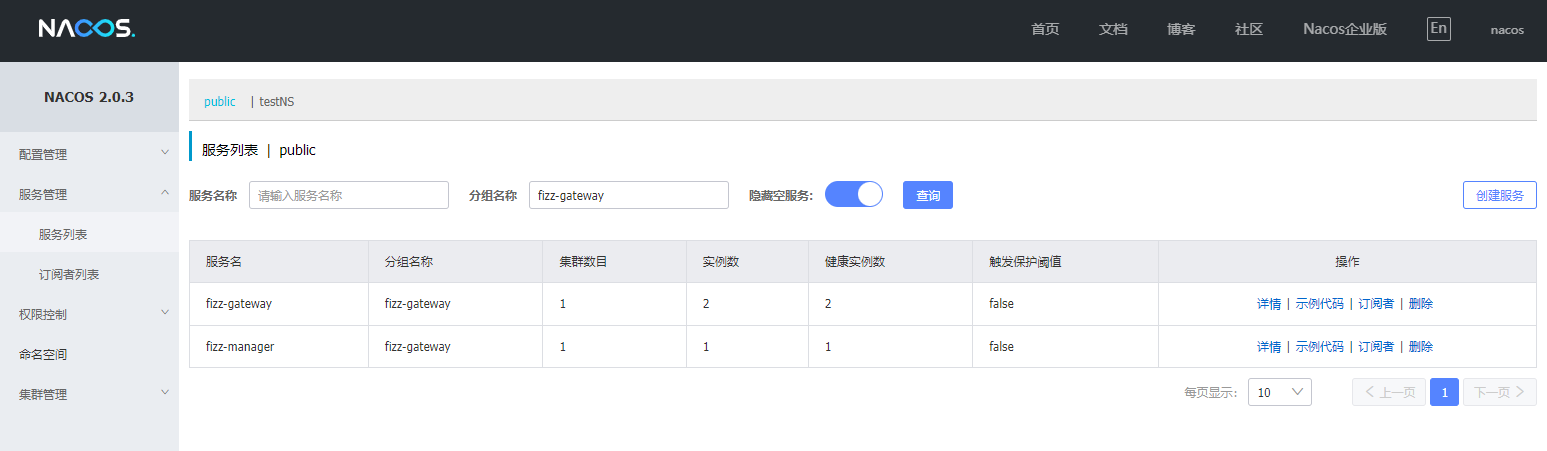
Task: Open 详情 for fizz-gateway service
Action: pyautogui.click(x=1269, y=304)
